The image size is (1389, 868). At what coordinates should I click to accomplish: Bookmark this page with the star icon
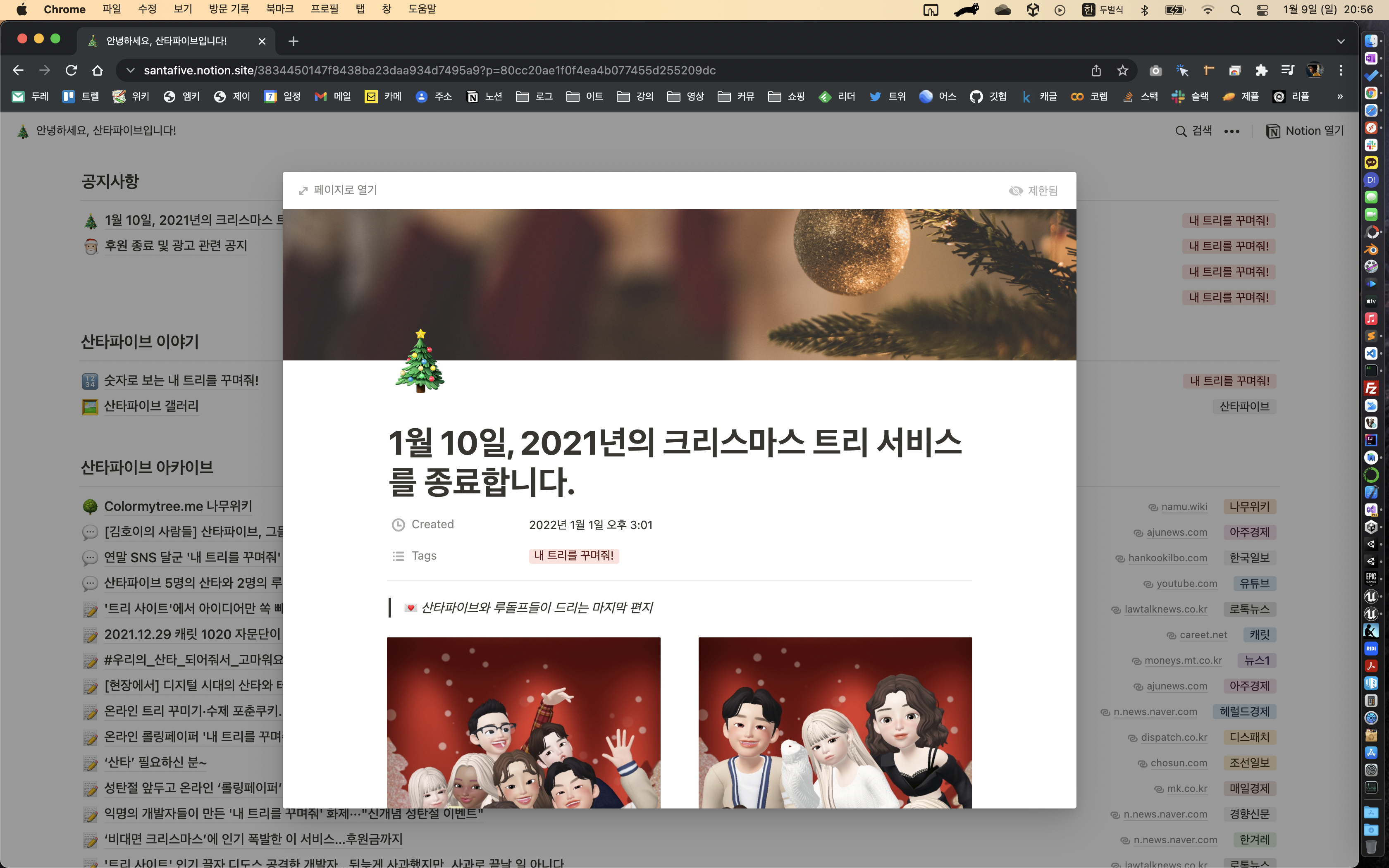coord(1123,71)
